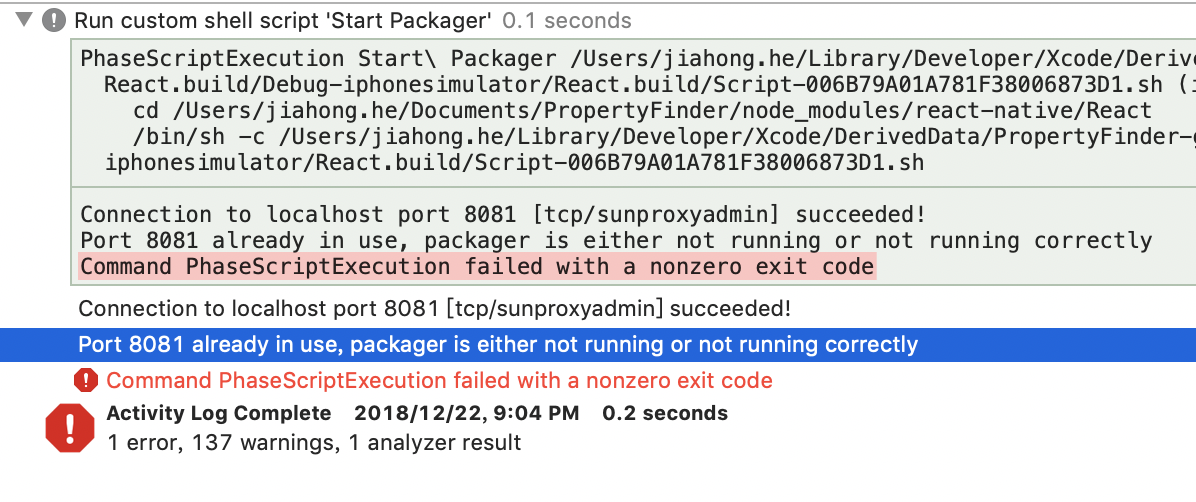Click the '0.2 seconds' activity log duration

point(665,414)
